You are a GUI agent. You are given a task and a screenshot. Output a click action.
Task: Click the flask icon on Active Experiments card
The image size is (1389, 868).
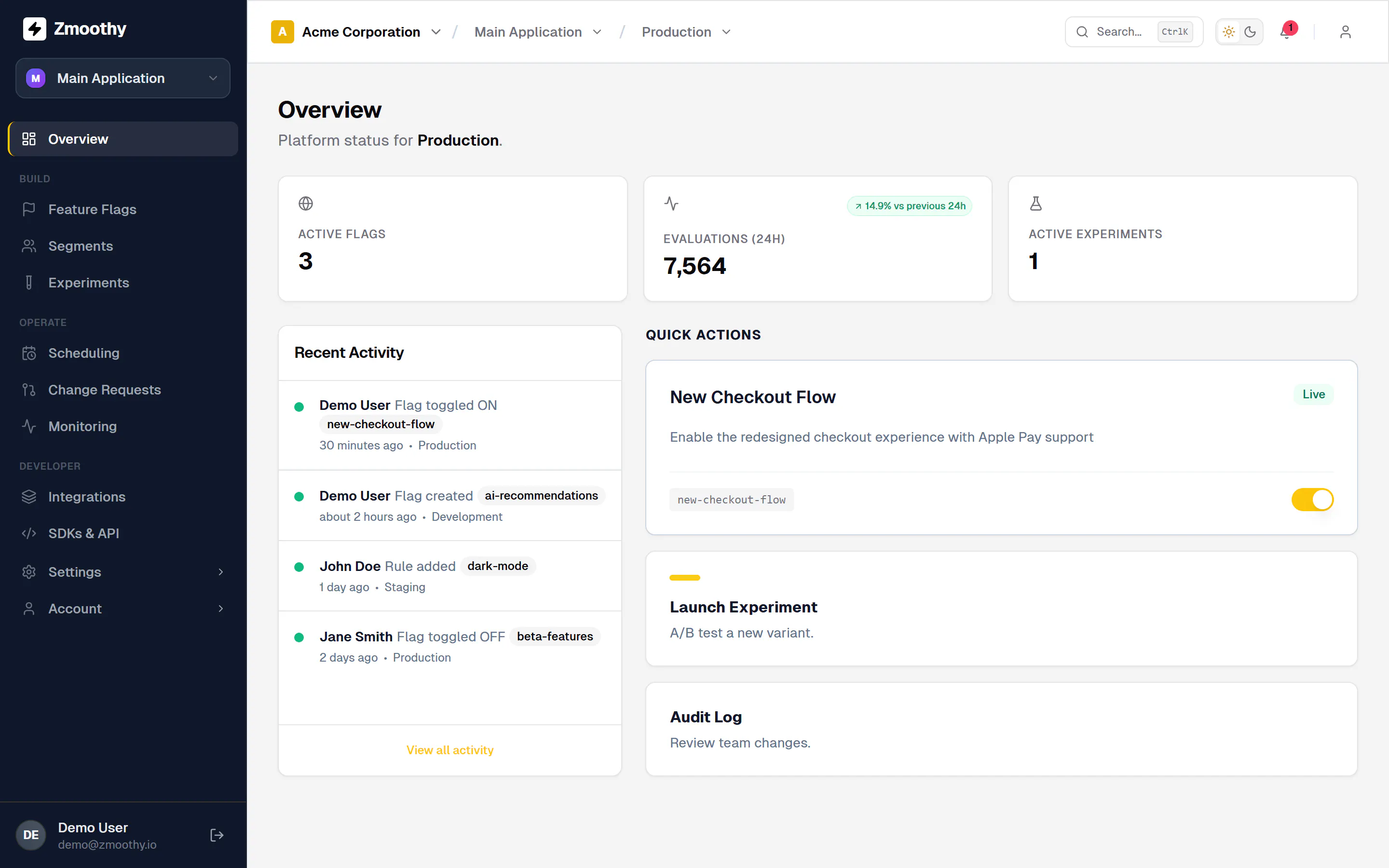pos(1036,203)
